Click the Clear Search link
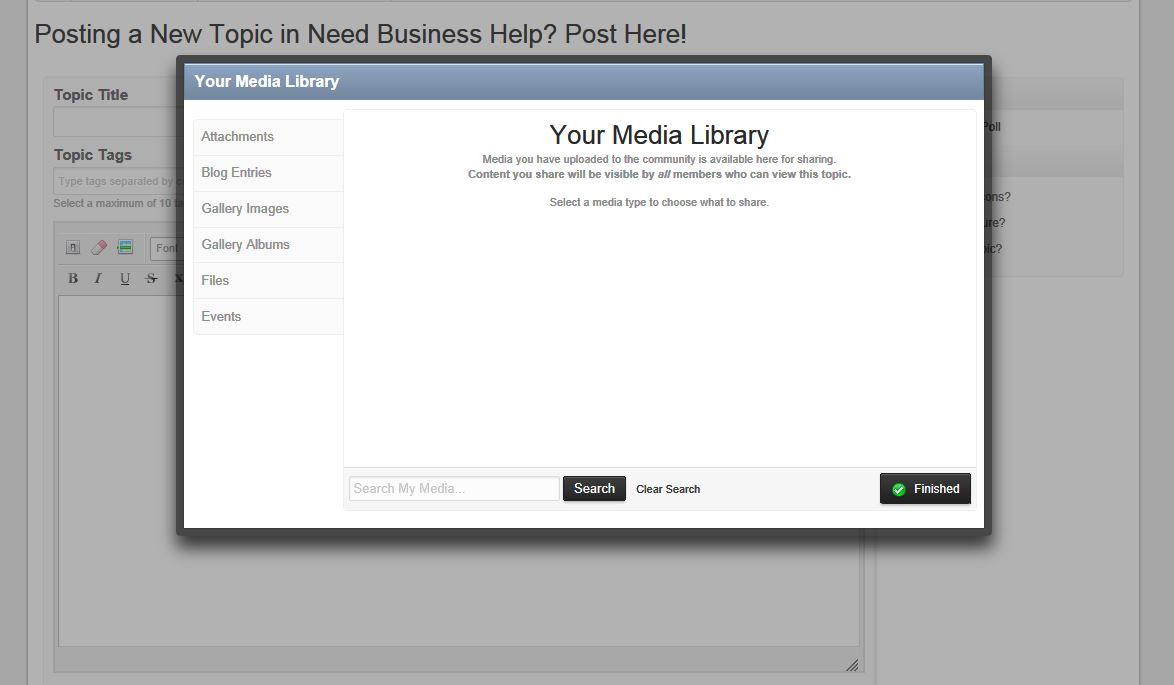Screen dimensions: 1174x685 click(668, 489)
